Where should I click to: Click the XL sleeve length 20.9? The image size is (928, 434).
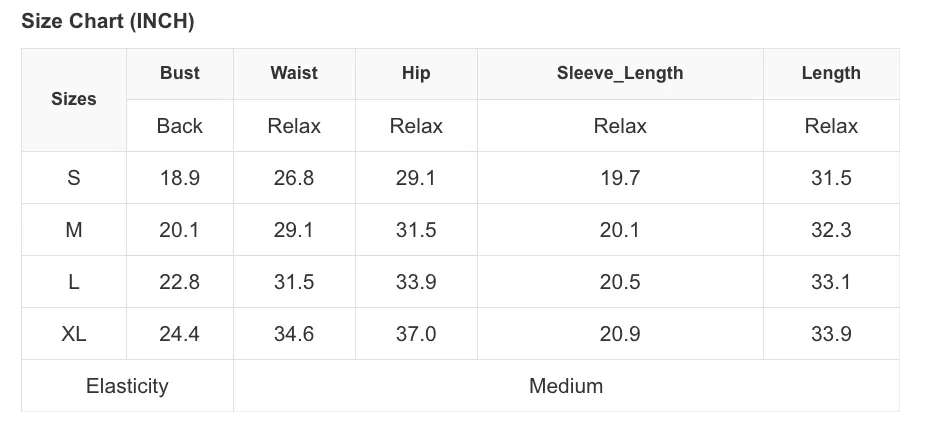620,334
